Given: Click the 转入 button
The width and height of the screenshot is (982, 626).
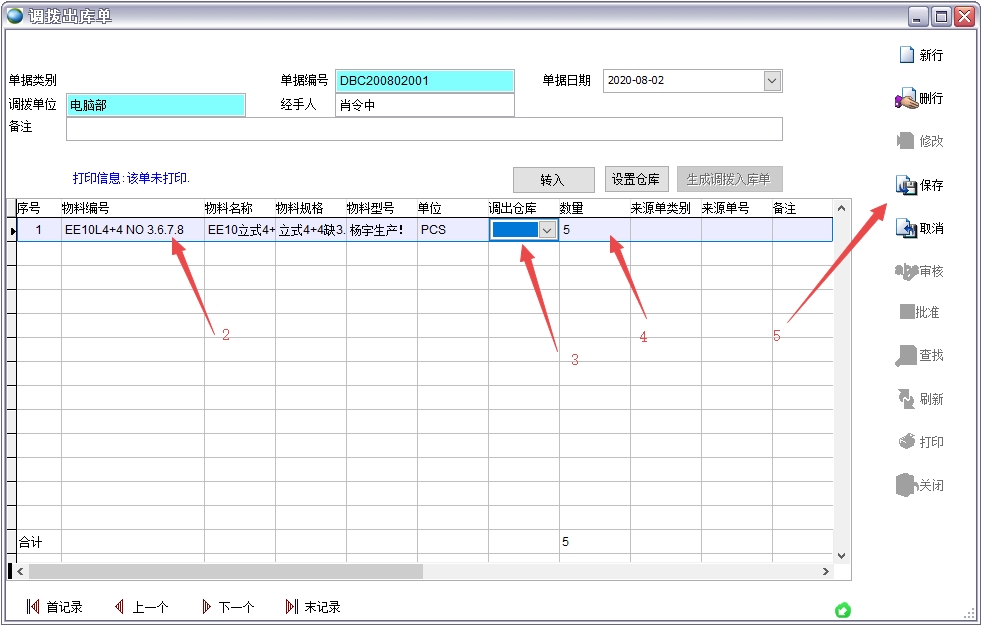Looking at the screenshot, I should [x=553, y=180].
